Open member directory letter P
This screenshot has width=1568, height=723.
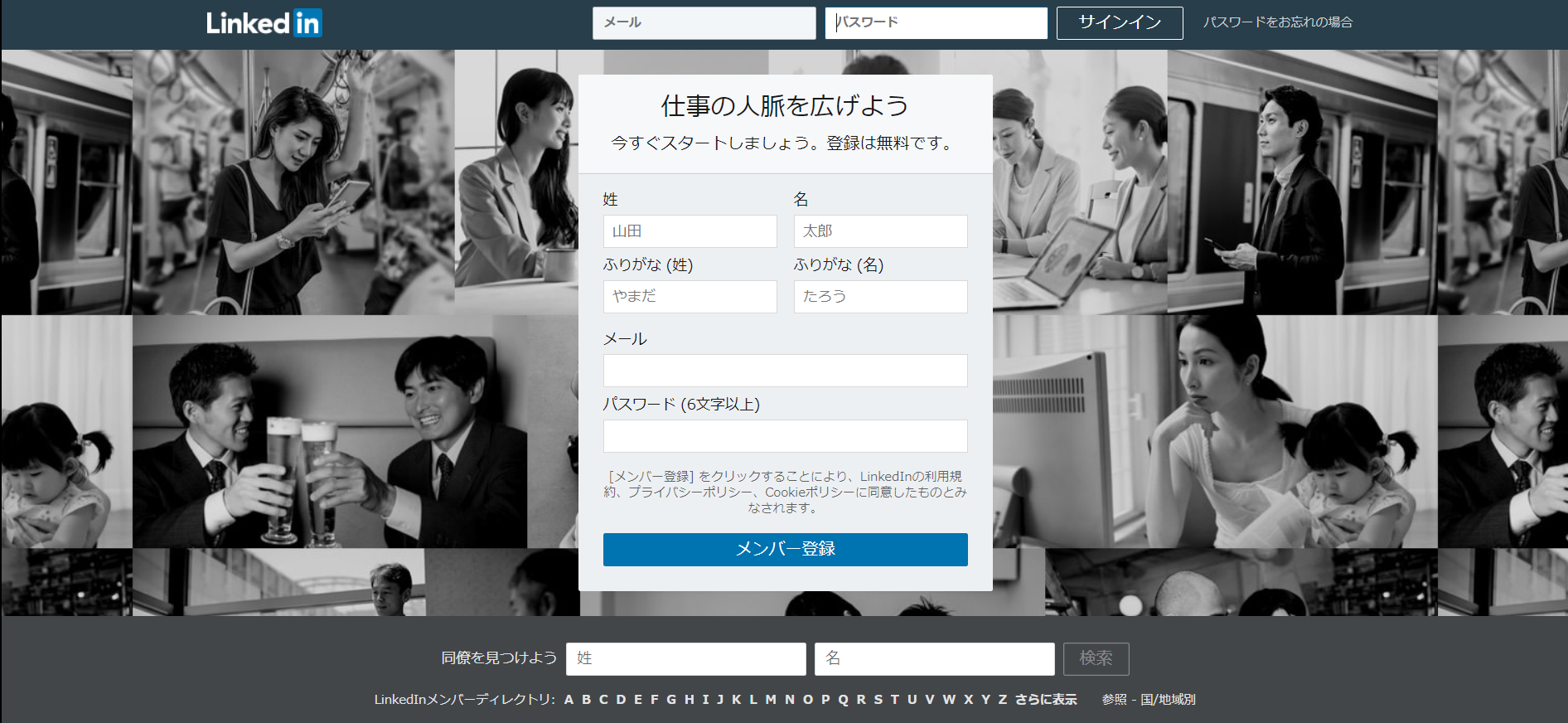(825, 700)
